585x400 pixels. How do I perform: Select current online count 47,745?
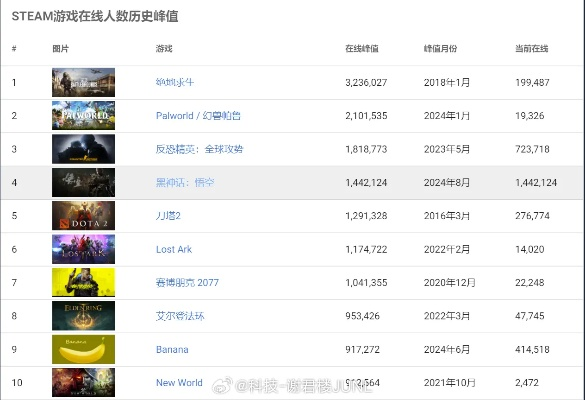(x=530, y=316)
